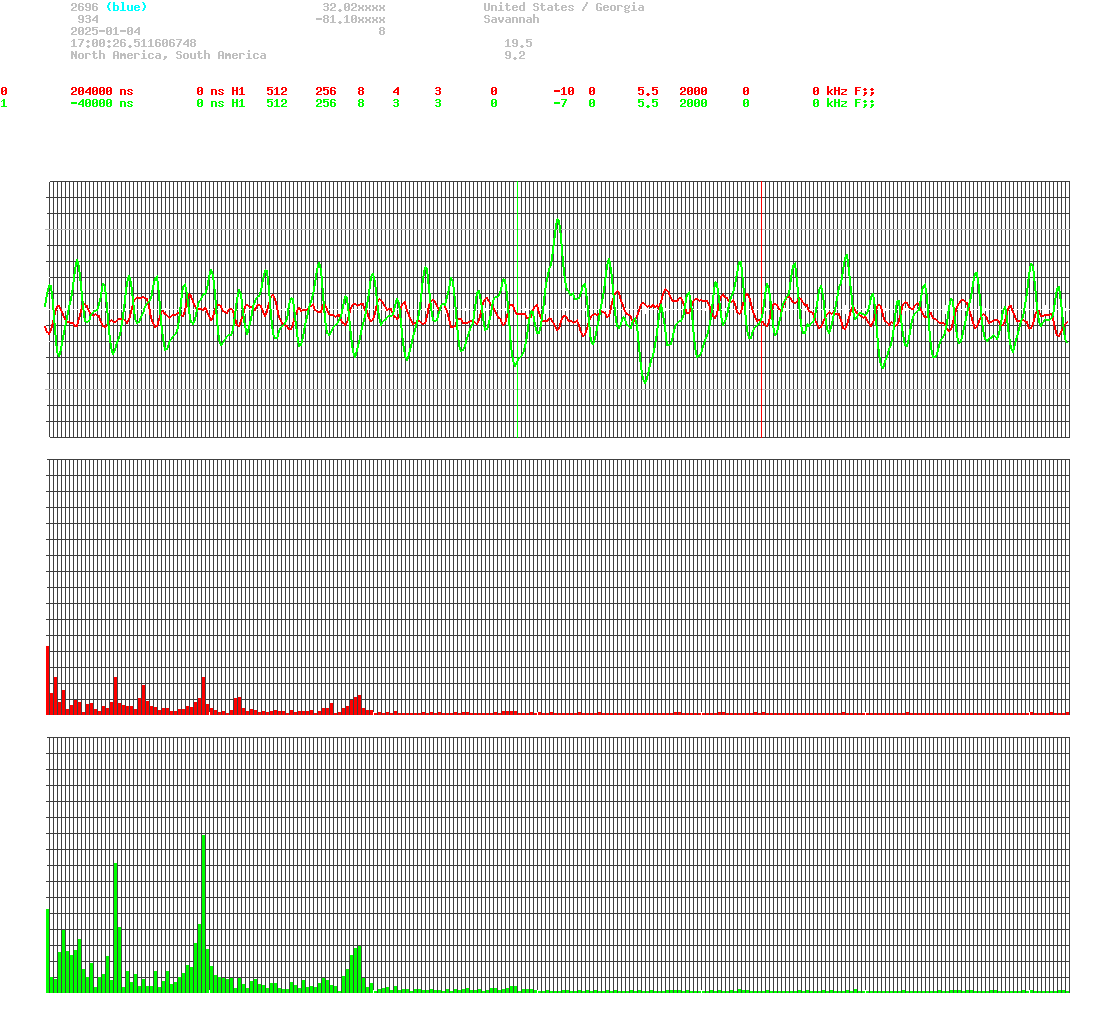Viewport: 1095px width, 1015px height.
Task: Click the green channel index '1' at row start
Action: pos(4,103)
